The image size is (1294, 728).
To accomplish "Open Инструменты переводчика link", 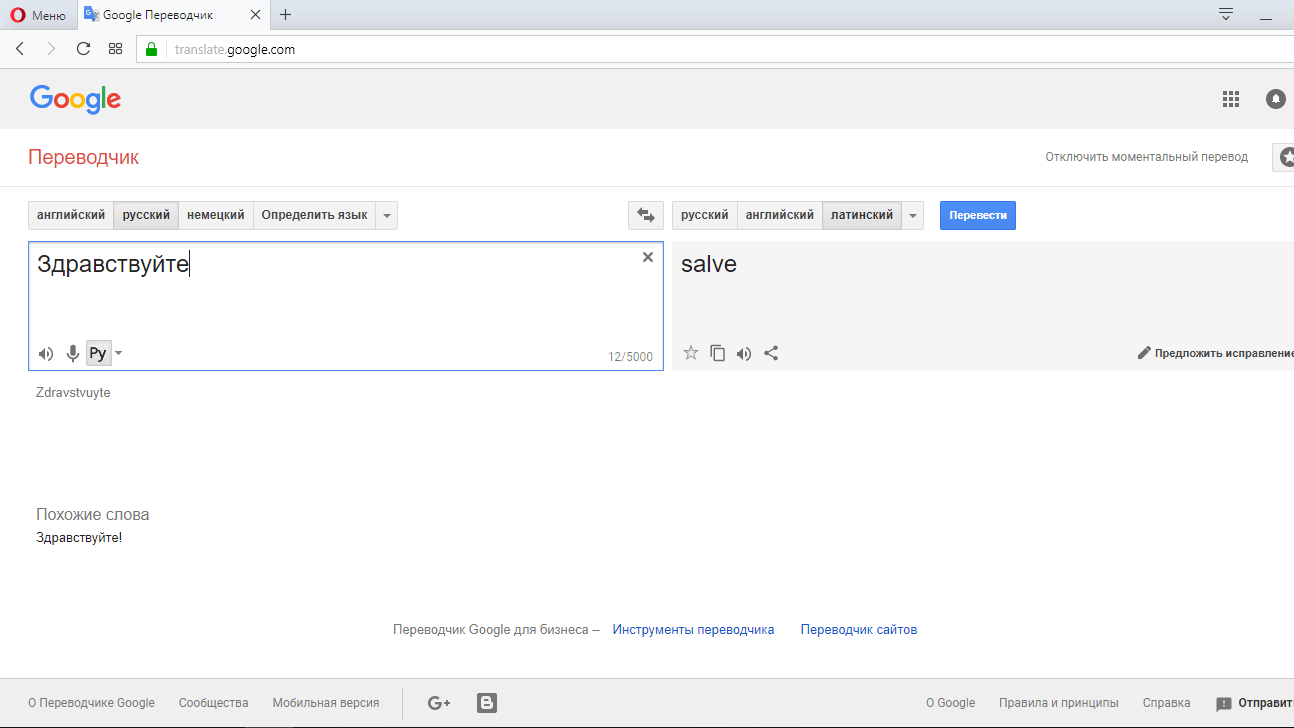I will click(694, 630).
